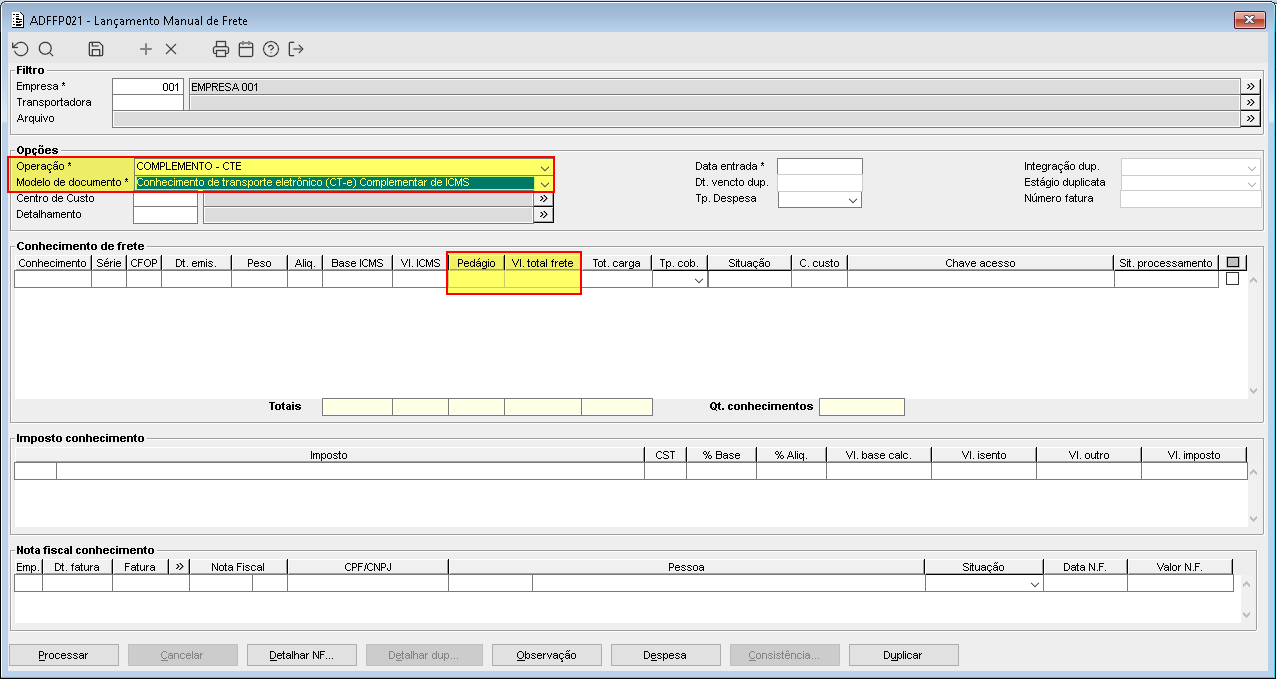Screen dimensions: 1277x679
Task: Click the Dt. emis. column header
Action: click(196, 263)
